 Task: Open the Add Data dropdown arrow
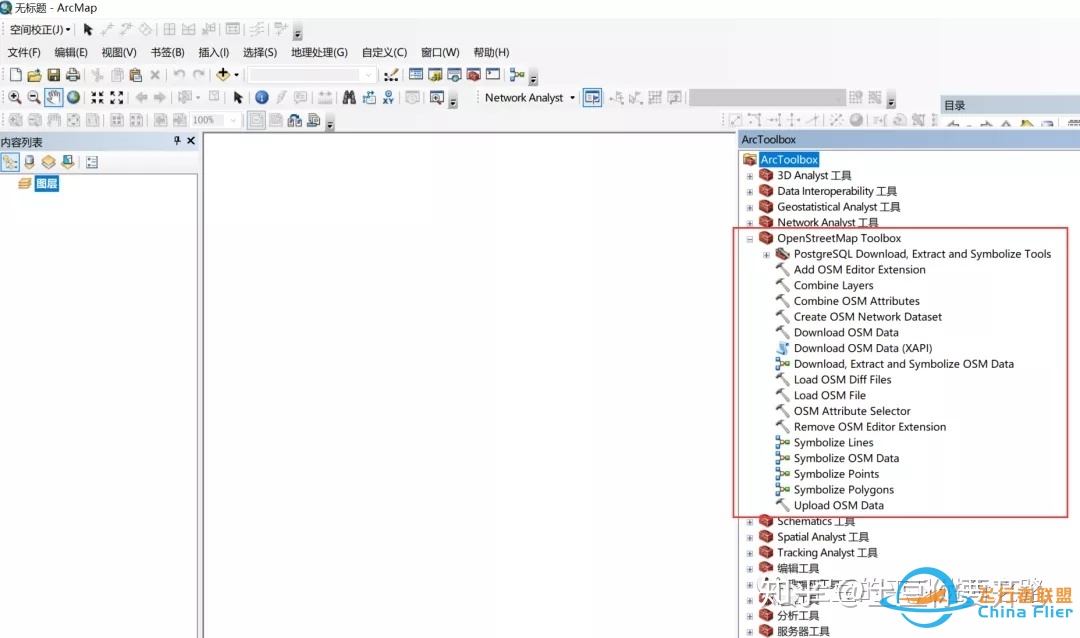tap(236, 74)
